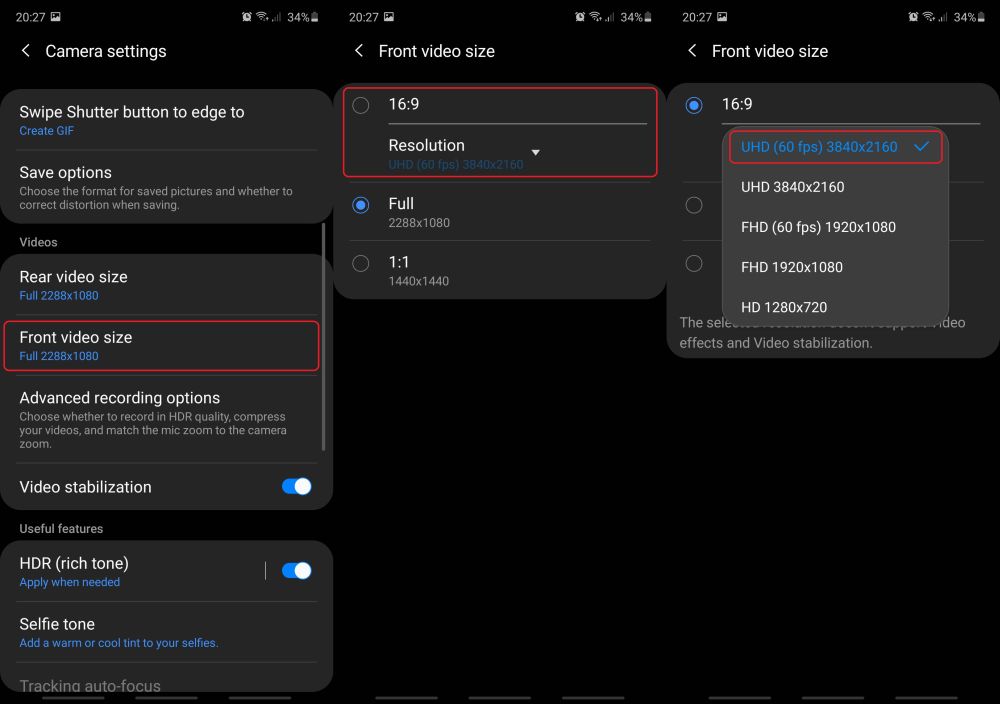Tap checkmark next to UHD (60 fps) option
Viewport: 1000px width, 704px height.
[921, 147]
